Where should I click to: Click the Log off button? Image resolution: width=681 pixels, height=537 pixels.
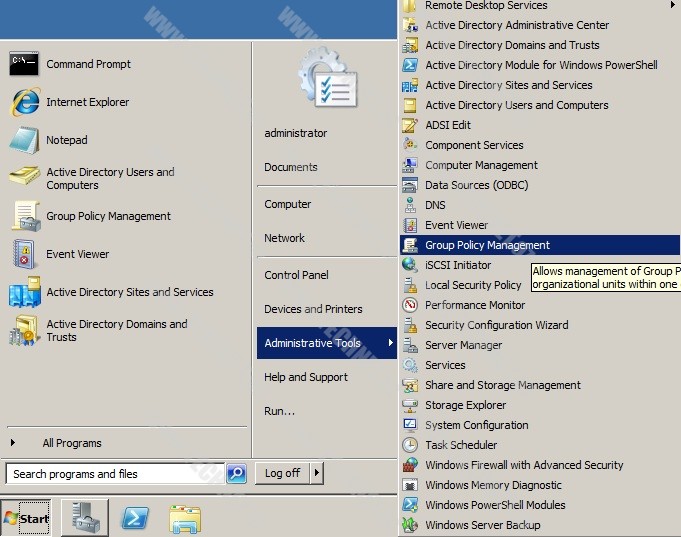[x=282, y=473]
